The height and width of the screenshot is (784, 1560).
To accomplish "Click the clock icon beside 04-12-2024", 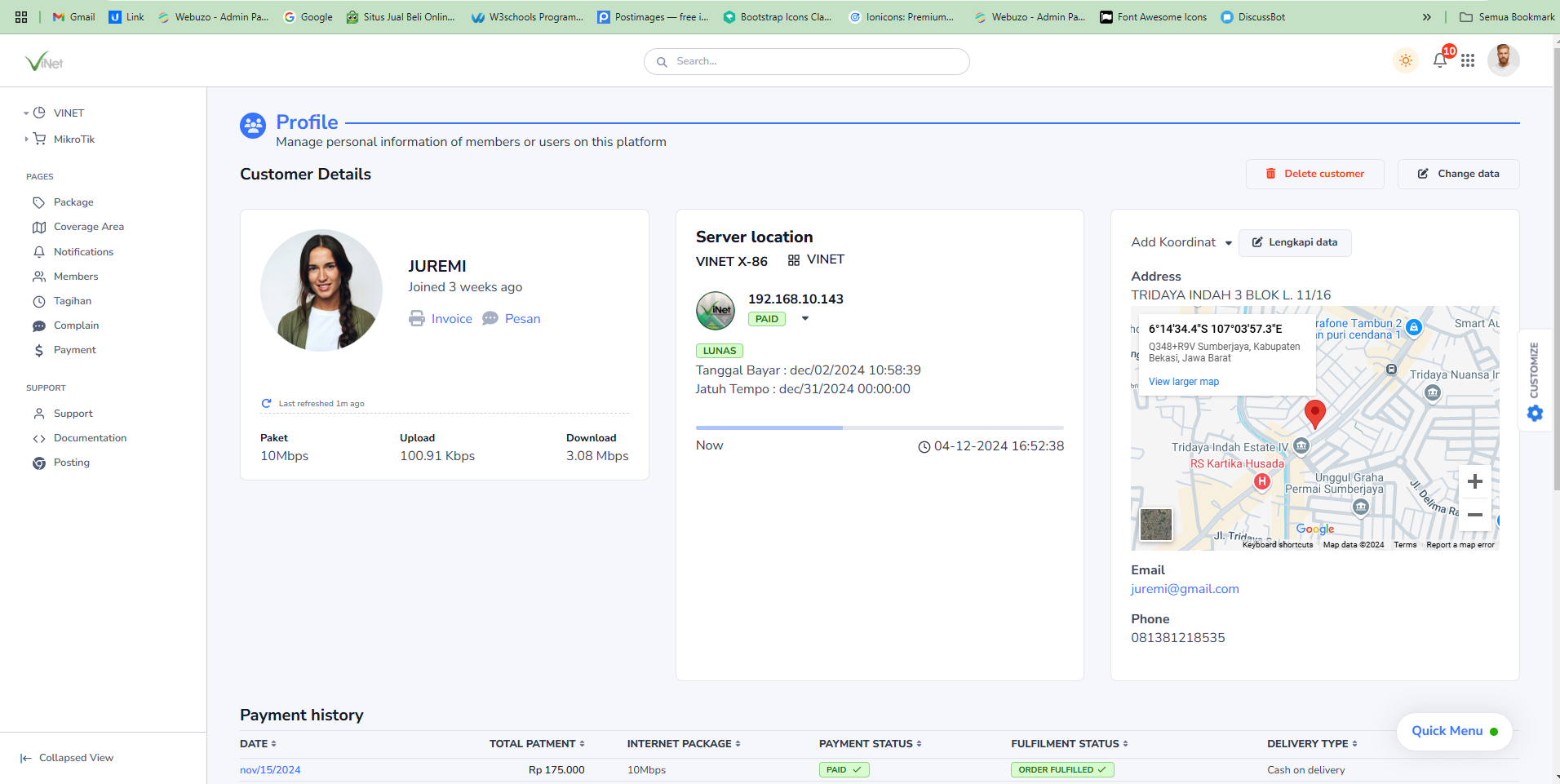I will 924,447.
